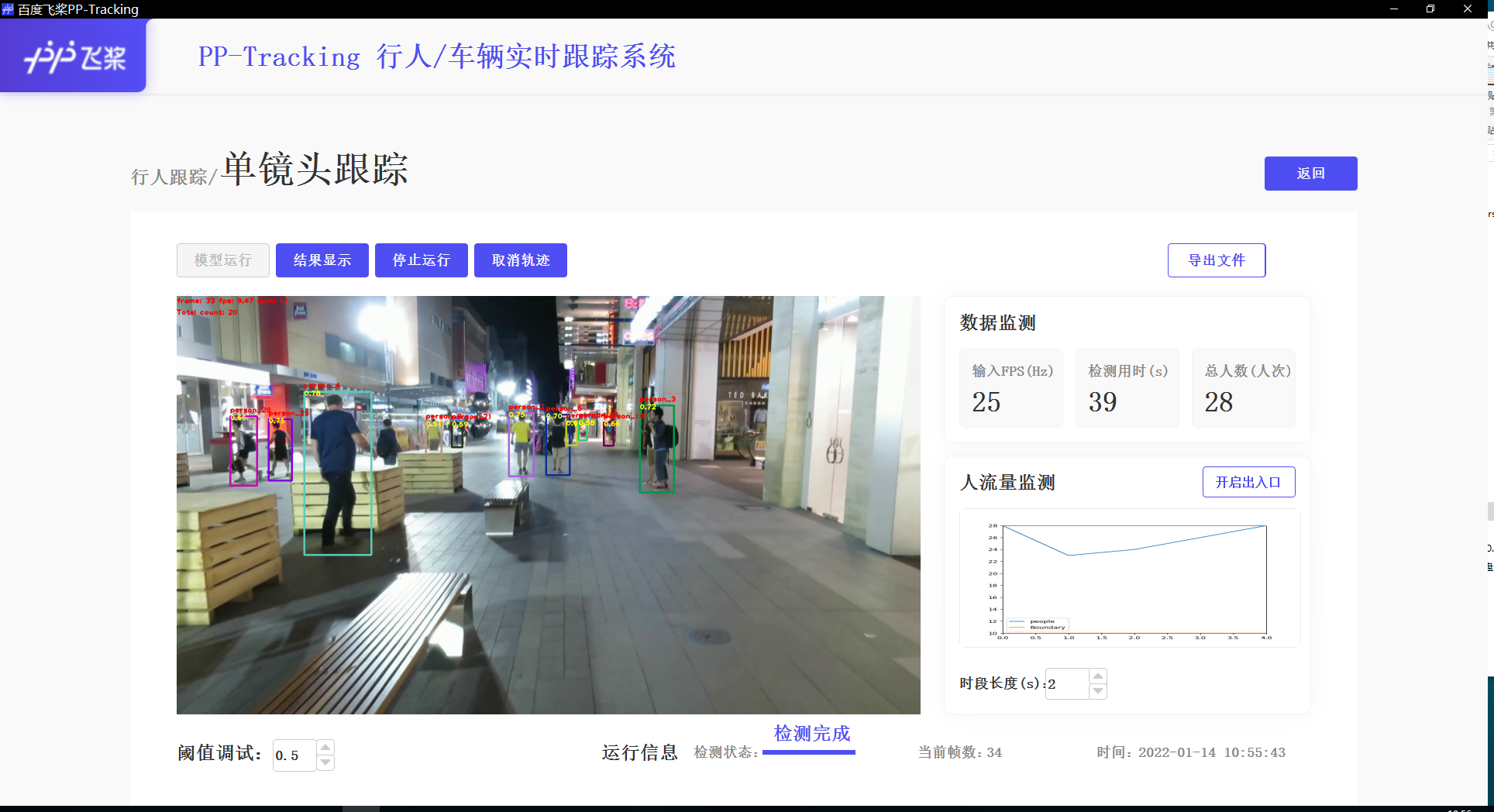
Task: Click the 取消轨迹 cancel trajectory button
Action: (520, 260)
